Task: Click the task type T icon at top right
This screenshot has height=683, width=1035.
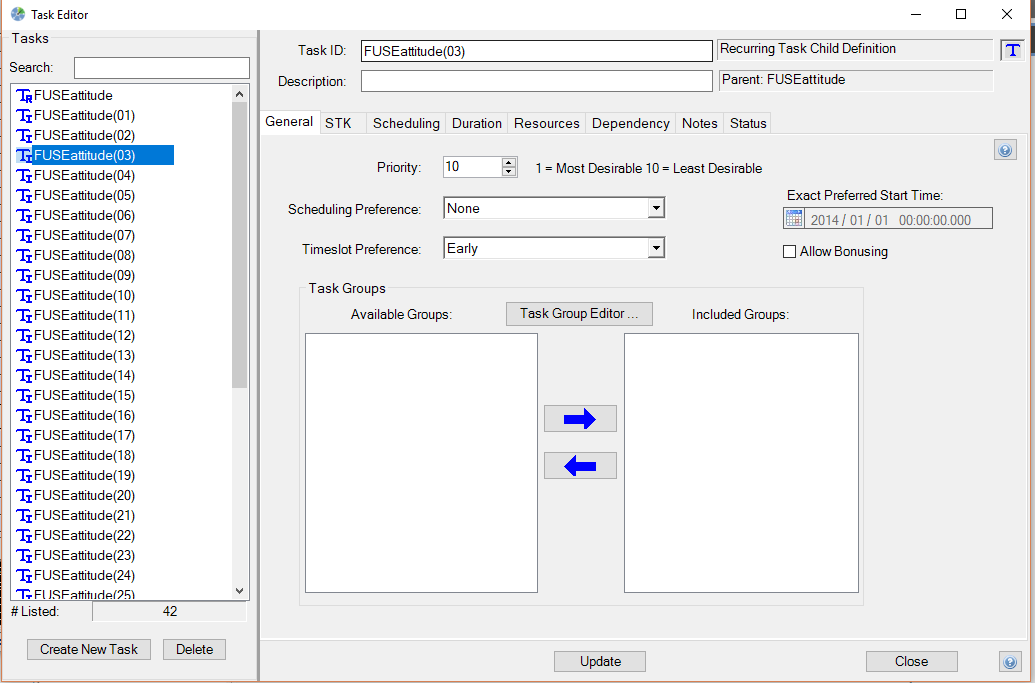Action: point(1012,50)
